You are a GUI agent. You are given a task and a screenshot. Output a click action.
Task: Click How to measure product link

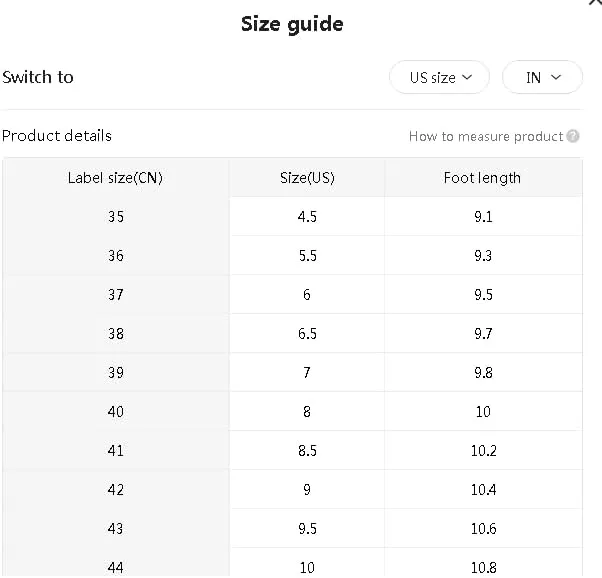point(485,136)
